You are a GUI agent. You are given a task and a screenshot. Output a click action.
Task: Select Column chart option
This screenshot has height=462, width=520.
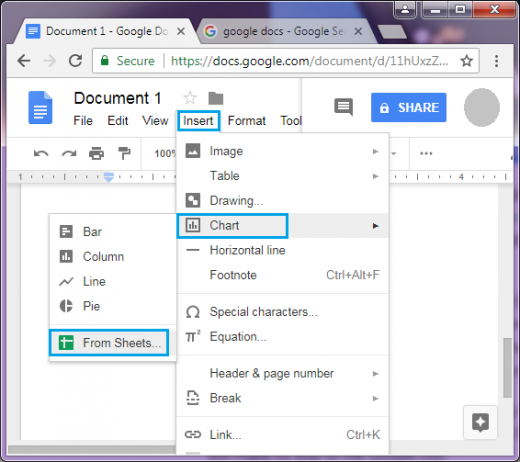coord(113,257)
